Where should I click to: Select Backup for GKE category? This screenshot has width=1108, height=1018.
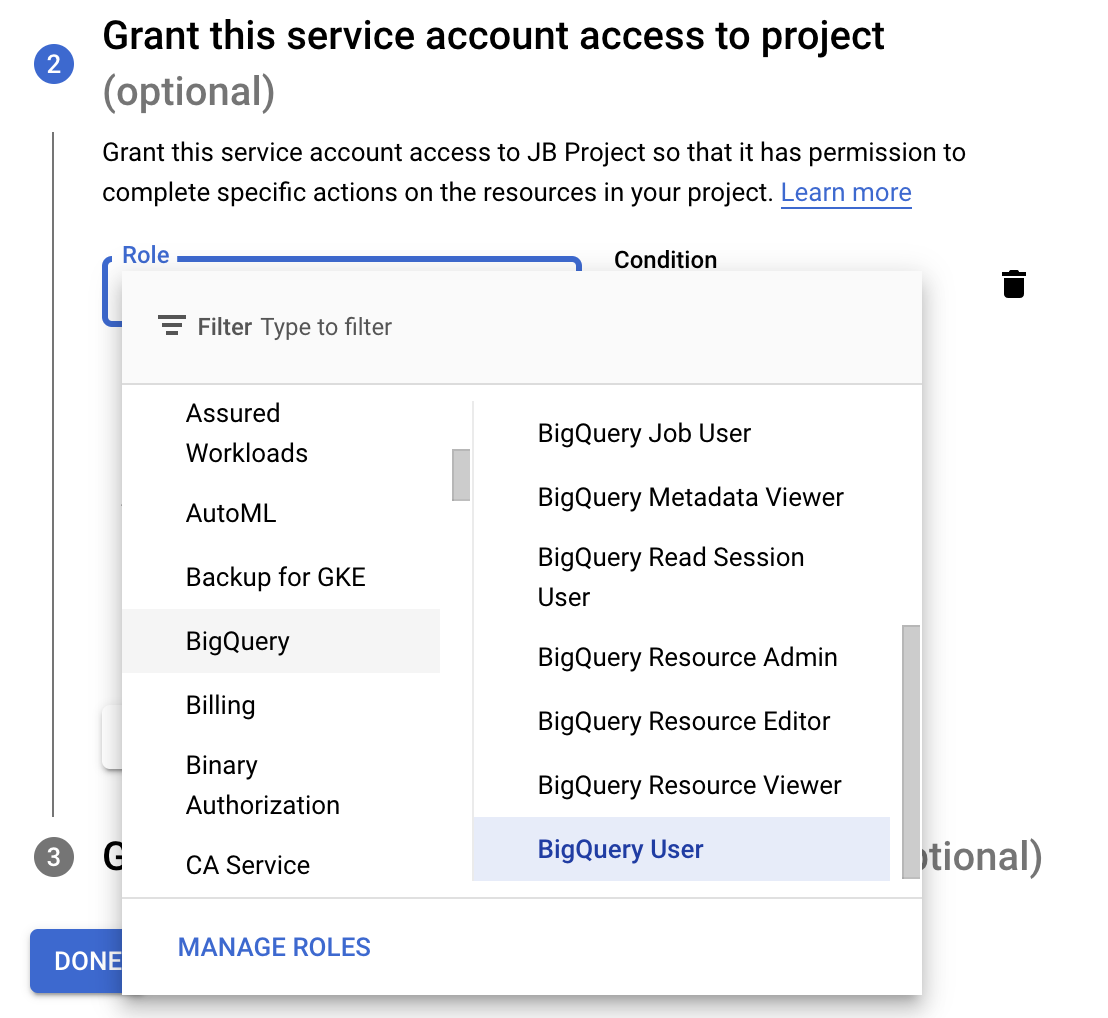[x=275, y=577]
